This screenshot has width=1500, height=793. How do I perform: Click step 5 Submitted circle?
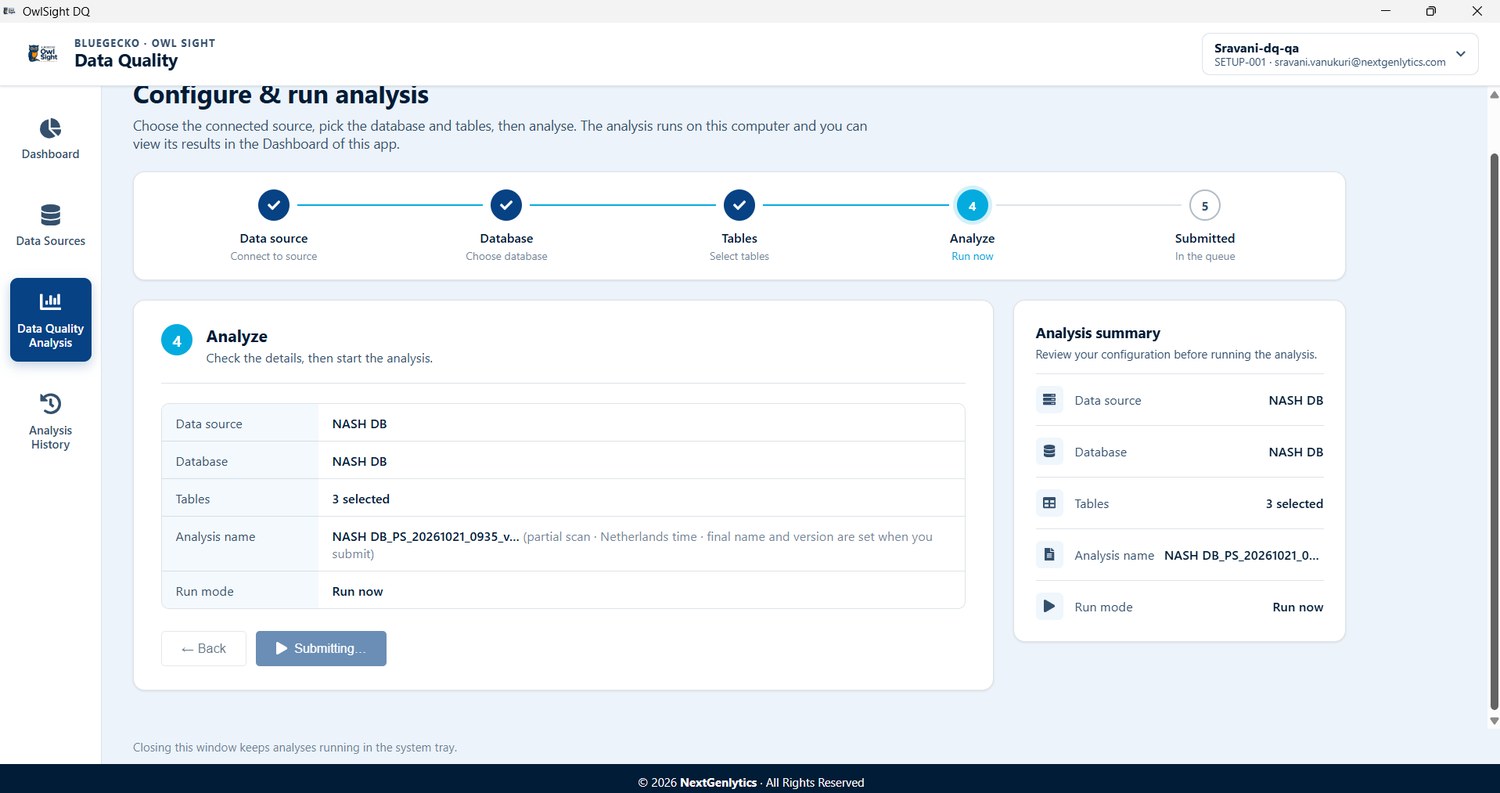point(1205,205)
